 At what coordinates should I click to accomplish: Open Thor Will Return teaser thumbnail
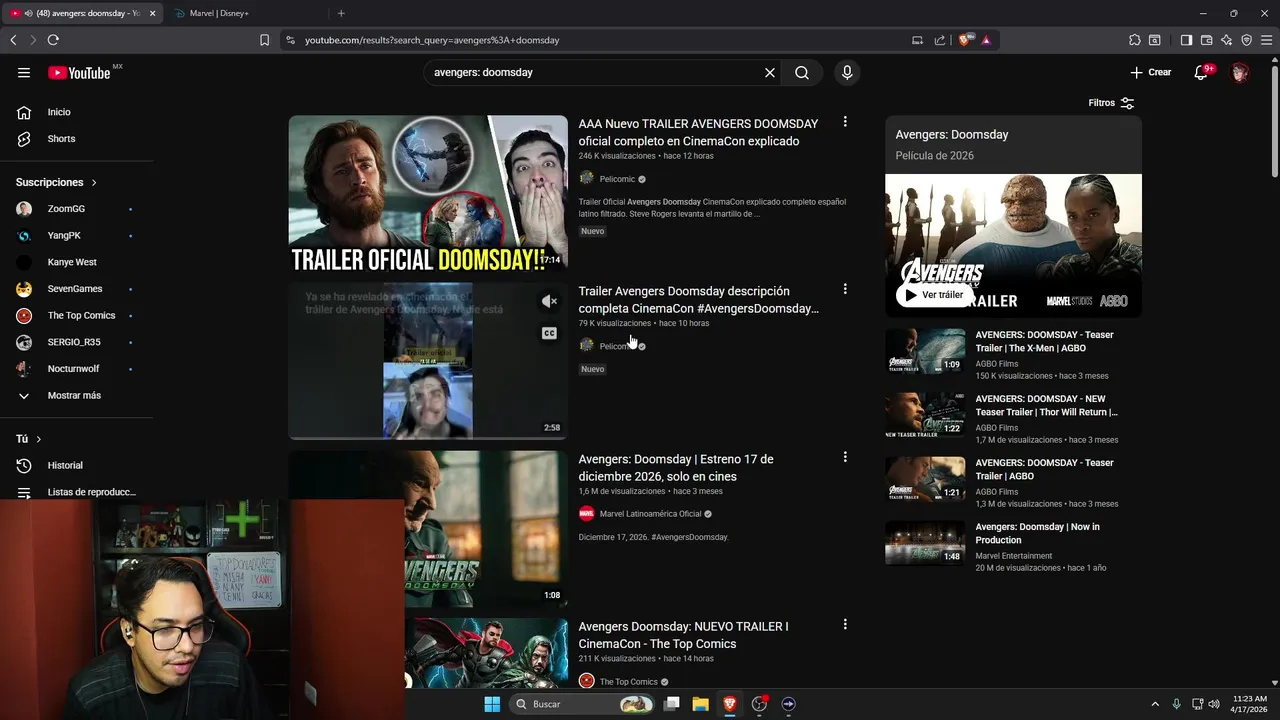pos(925,415)
